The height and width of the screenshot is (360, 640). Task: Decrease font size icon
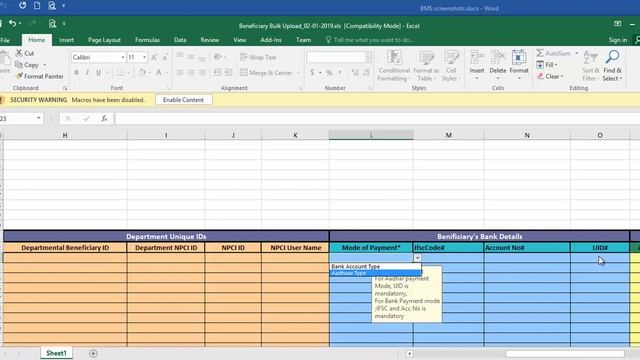[x=165, y=58]
